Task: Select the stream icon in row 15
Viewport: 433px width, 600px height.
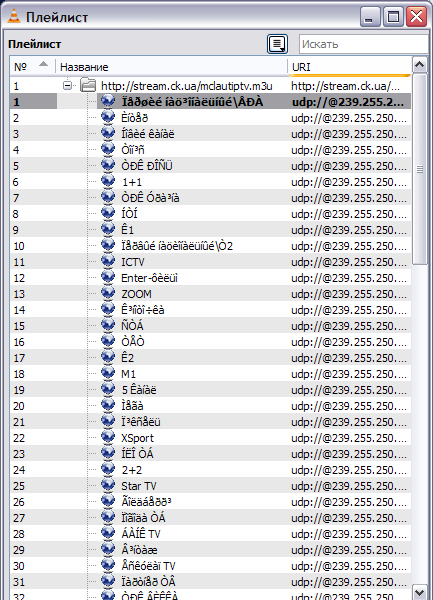Action: 108,325
